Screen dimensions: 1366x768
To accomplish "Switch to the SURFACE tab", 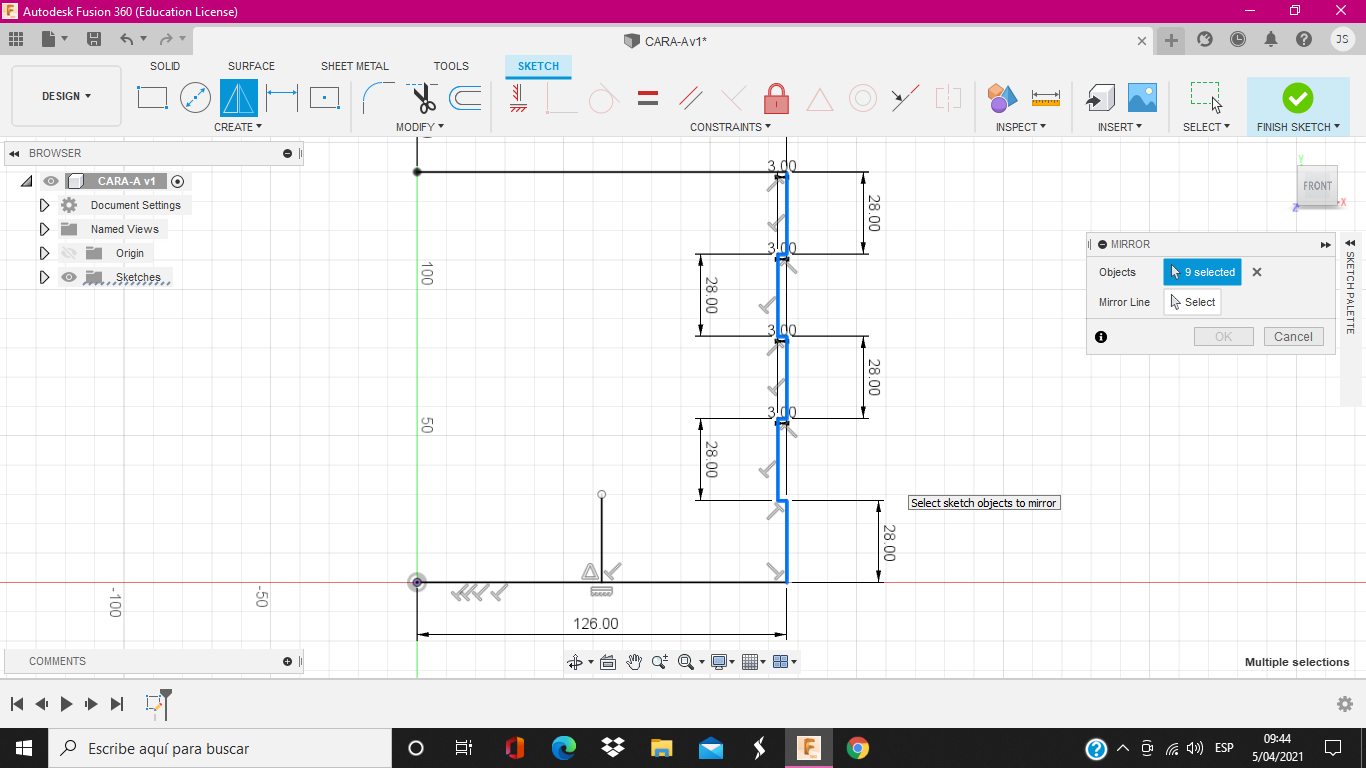I will (251, 66).
